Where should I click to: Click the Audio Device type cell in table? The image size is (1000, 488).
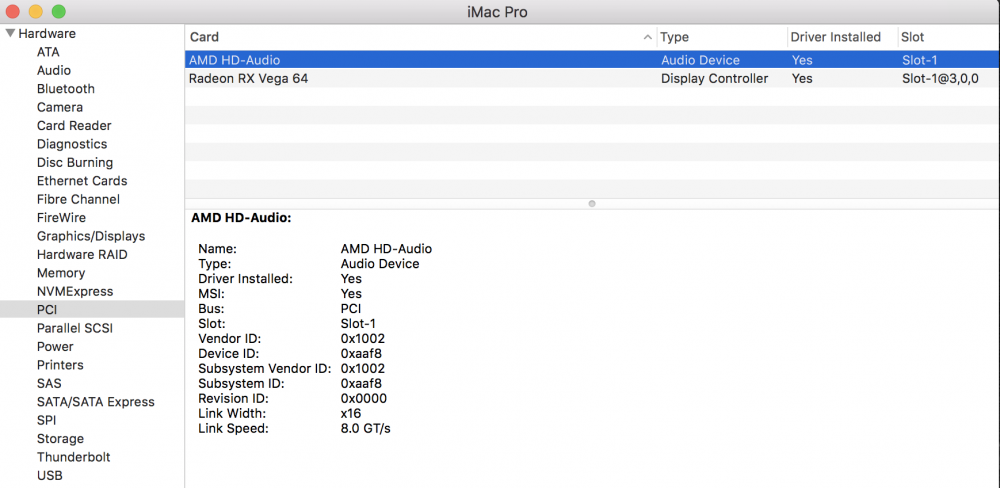(x=700, y=60)
